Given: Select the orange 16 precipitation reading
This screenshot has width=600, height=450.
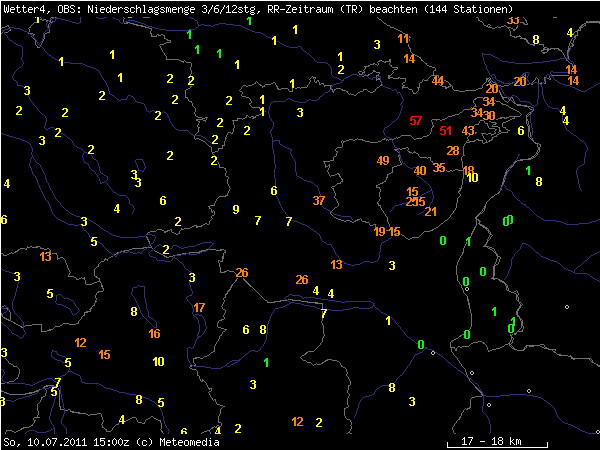Looking at the screenshot, I should point(154,334).
